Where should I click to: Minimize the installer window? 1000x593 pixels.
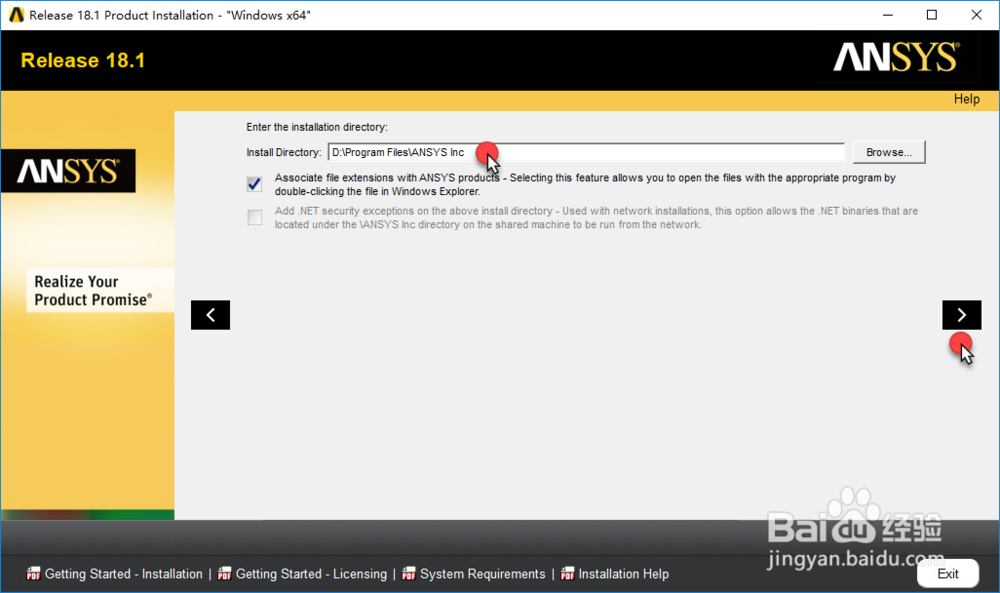888,15
